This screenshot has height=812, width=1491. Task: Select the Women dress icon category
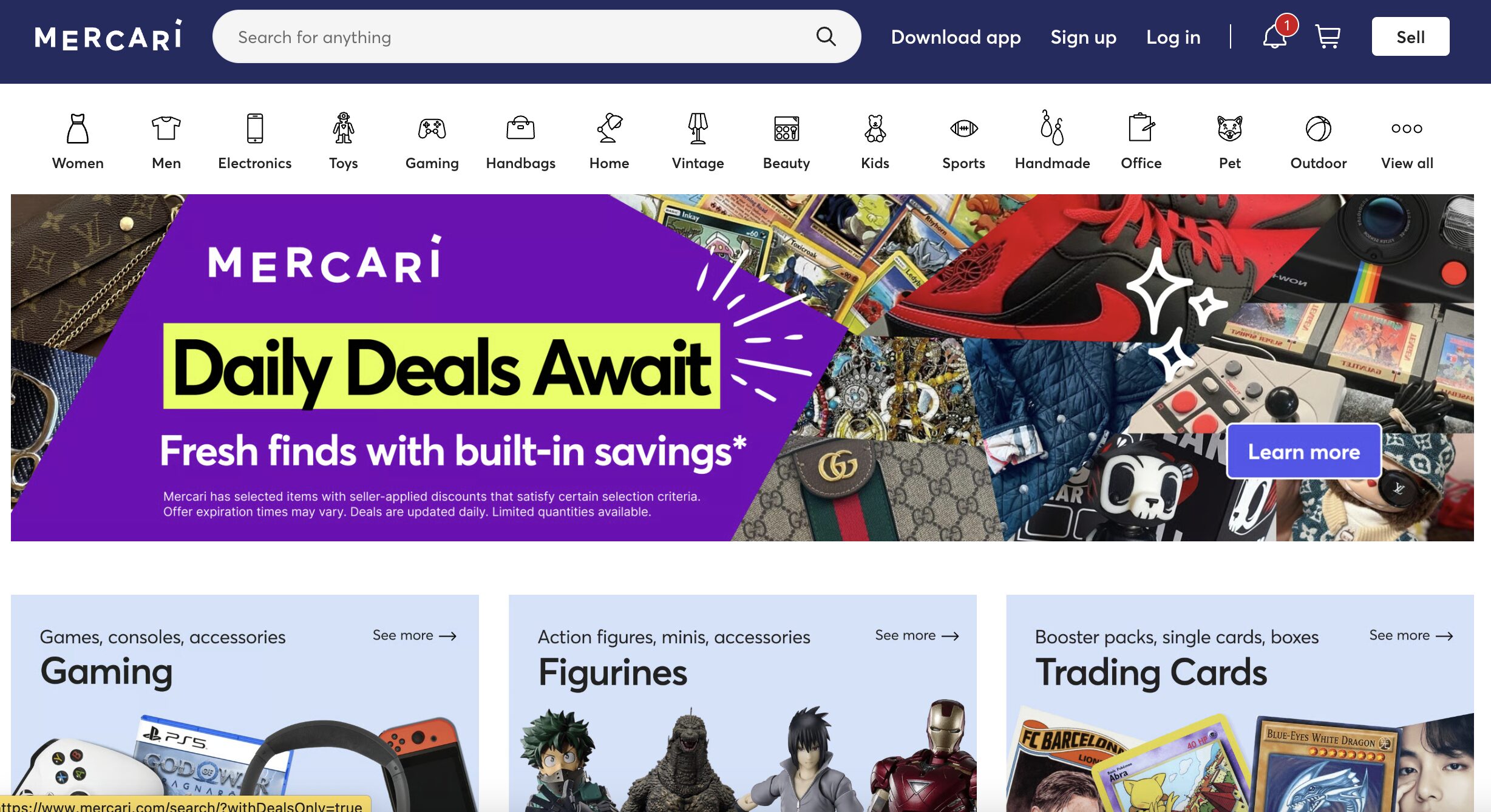(78, 128)
